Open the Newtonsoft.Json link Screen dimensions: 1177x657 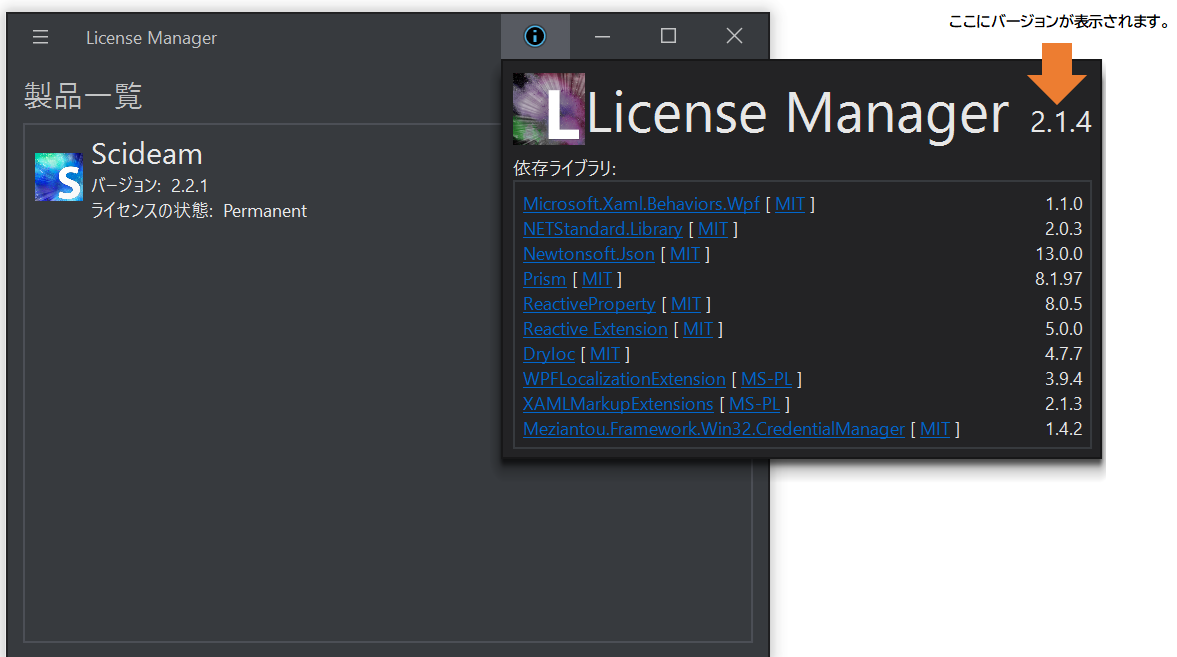click(588, 254)
